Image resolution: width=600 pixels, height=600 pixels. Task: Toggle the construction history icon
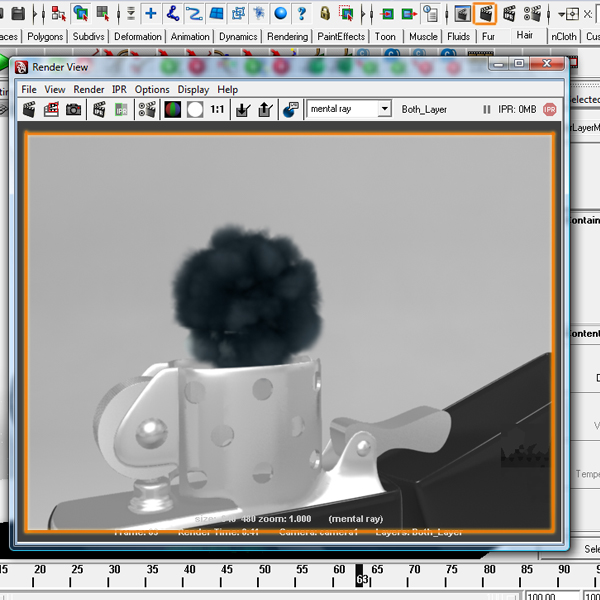point(431,14)
